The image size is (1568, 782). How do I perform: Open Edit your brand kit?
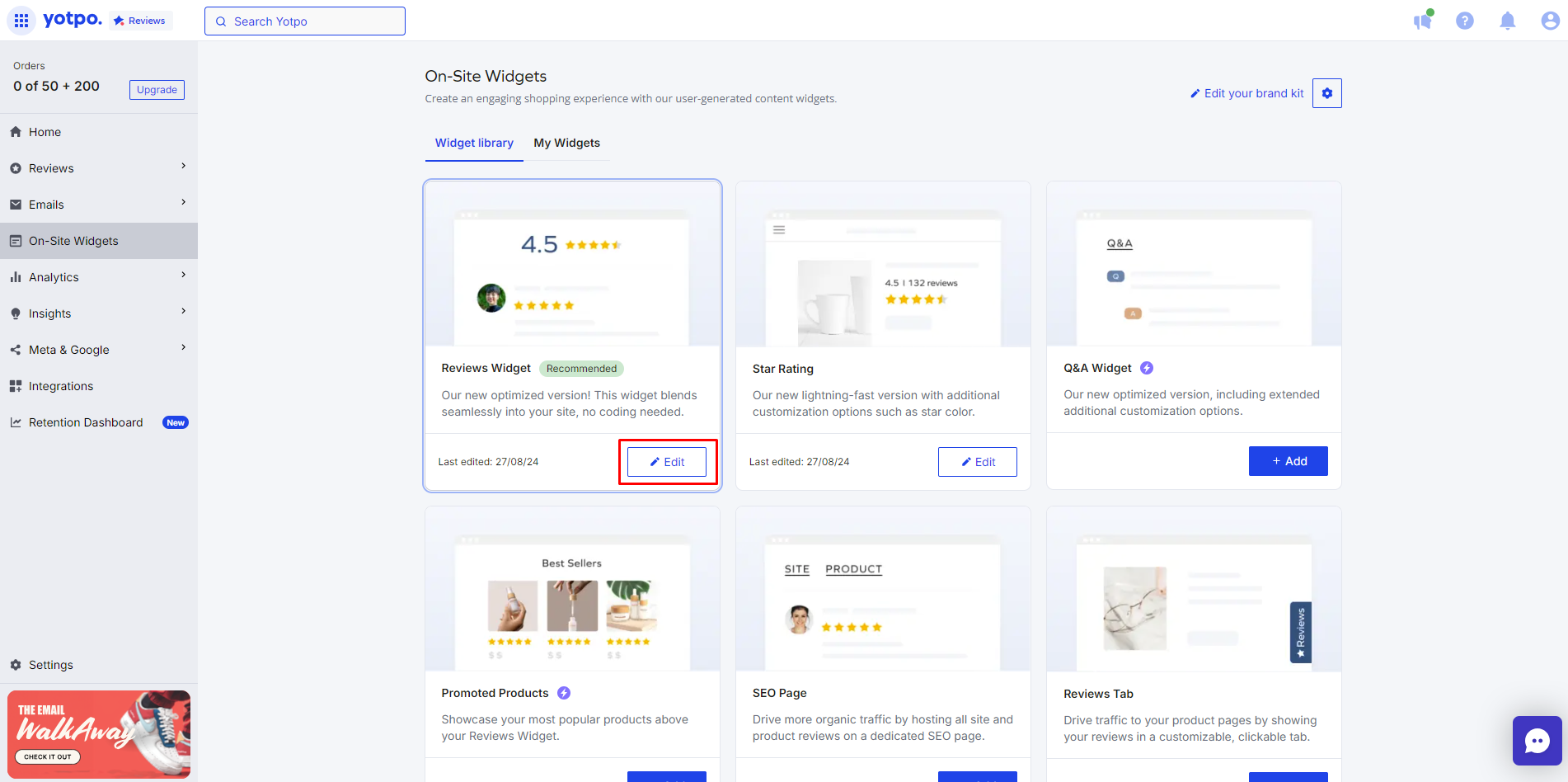[x=1246, y=93]
